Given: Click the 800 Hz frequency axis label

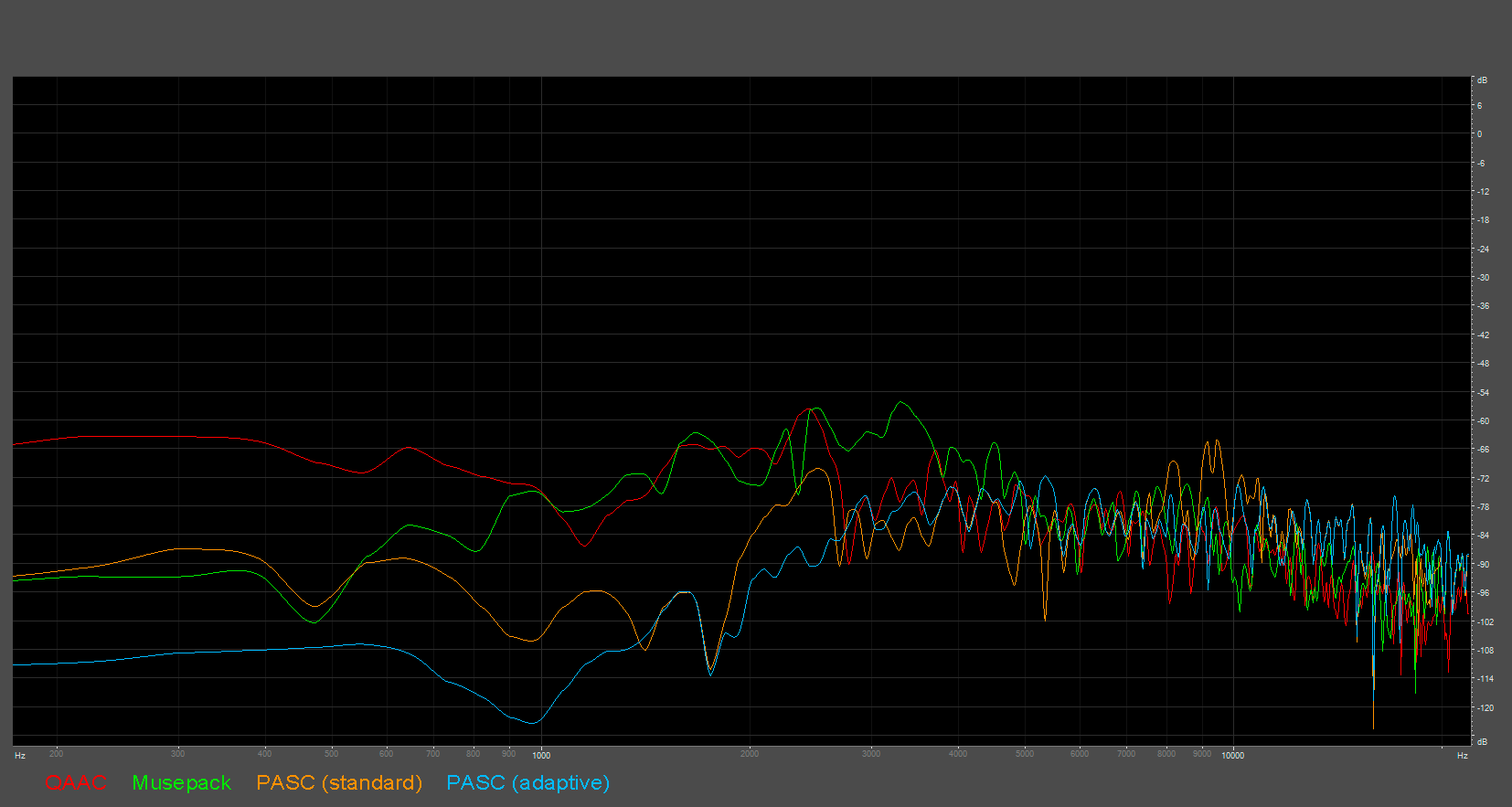Looking at the screenshot, I should (x=474, y=754).
